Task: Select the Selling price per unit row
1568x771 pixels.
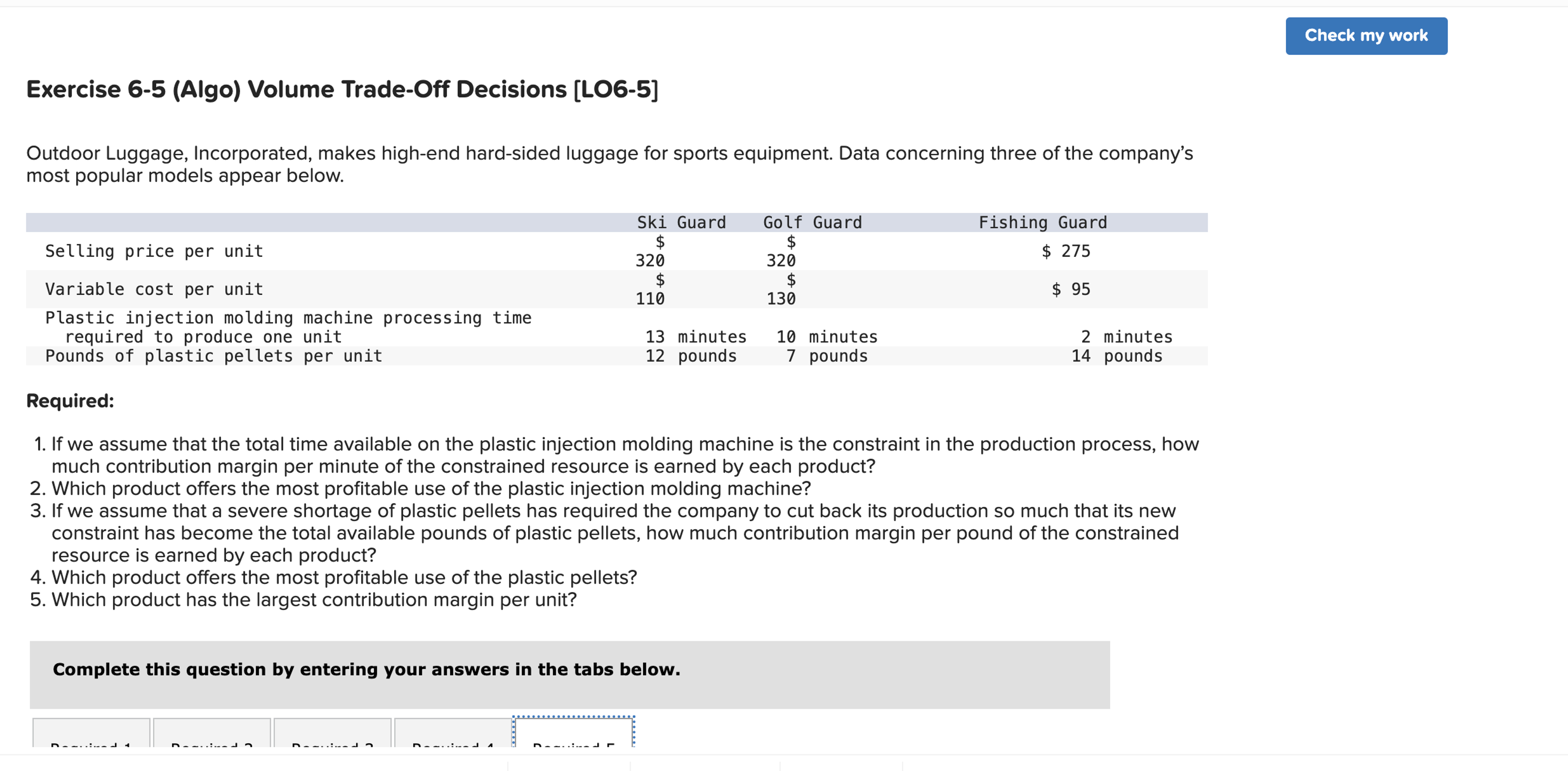Action: [x=154, y=250]
